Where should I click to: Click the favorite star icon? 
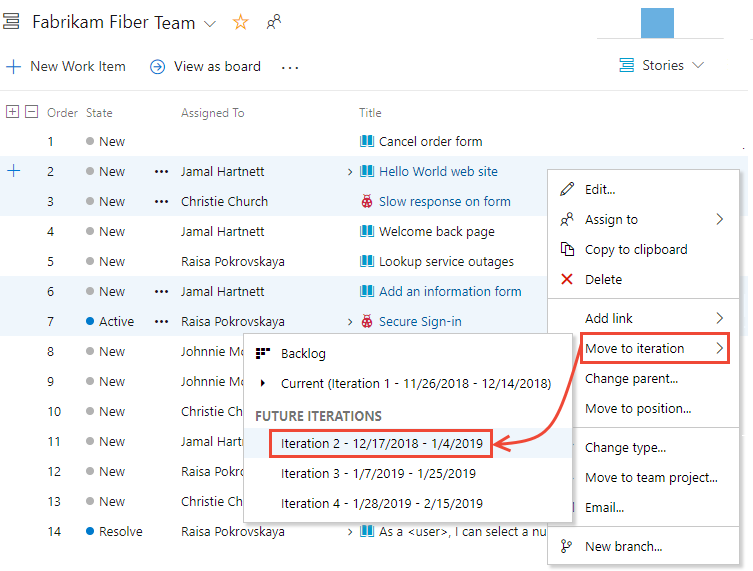(240, 22)
